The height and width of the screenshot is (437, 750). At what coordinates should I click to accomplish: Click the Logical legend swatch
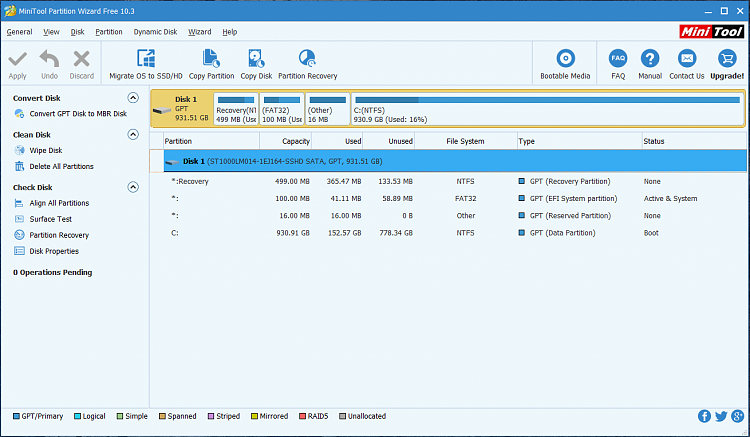pos(77,416)
